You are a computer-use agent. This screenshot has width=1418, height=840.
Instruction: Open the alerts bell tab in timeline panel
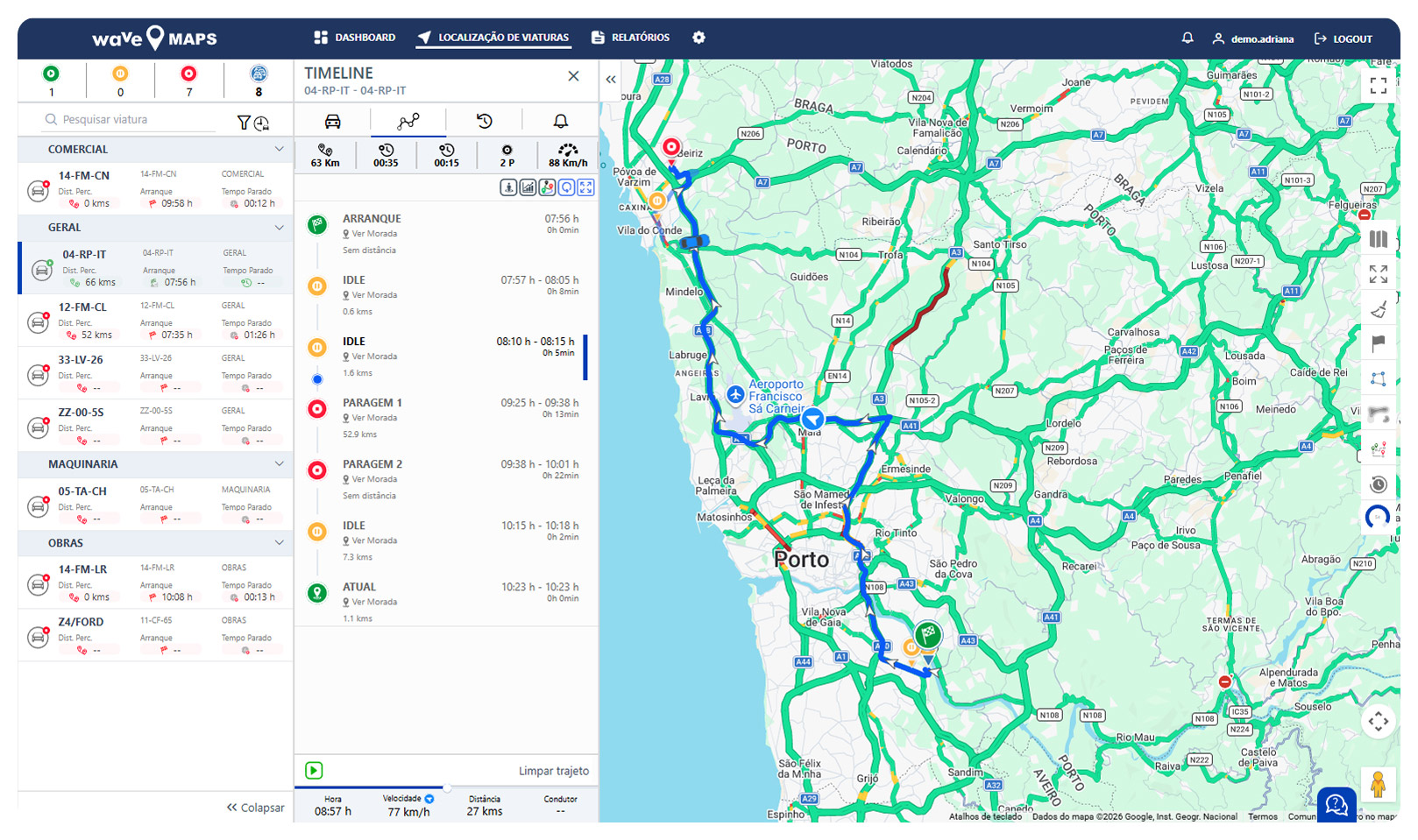(561, 121)
